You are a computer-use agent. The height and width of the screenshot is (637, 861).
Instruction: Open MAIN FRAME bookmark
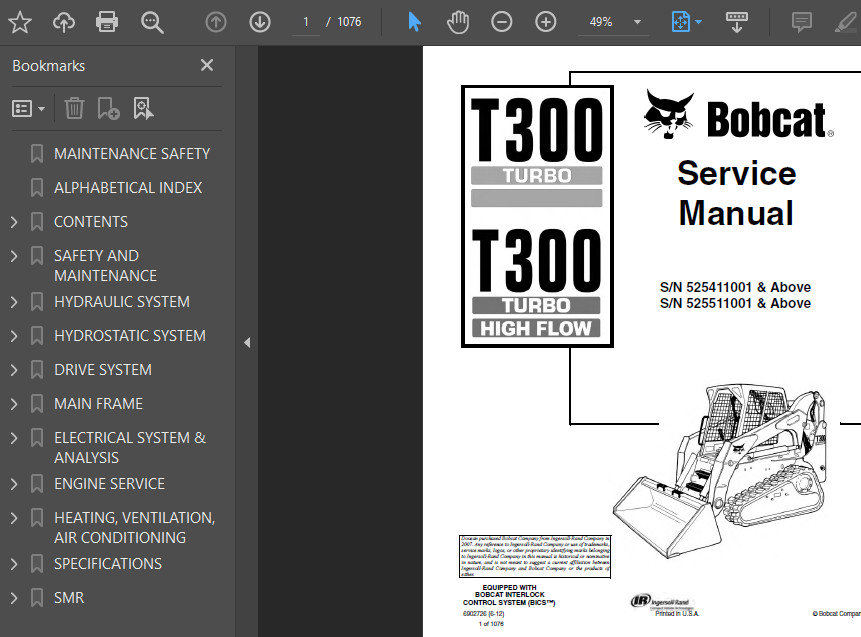point(98,404)
